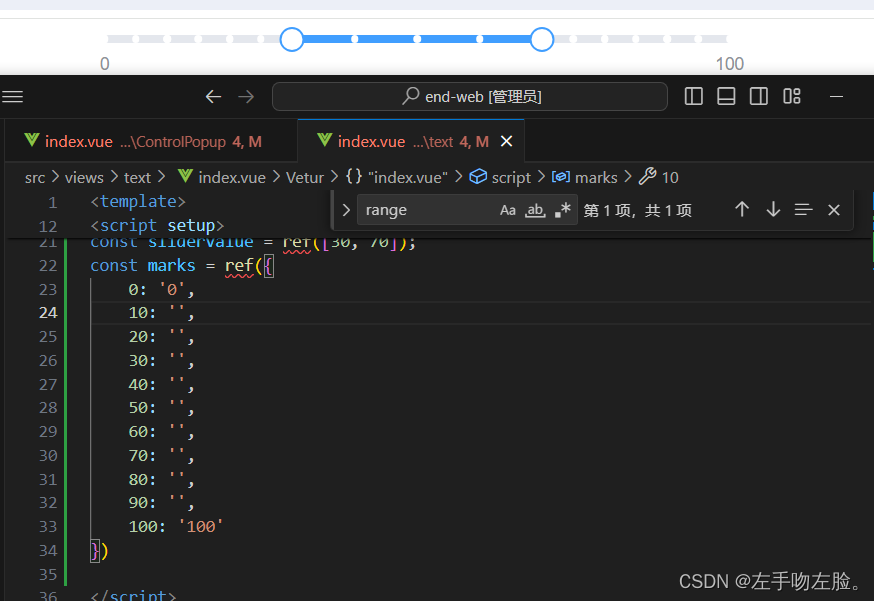This screenshot has width=874, height=601.
Task: Go to previous find match arrow
Action: 741,210
